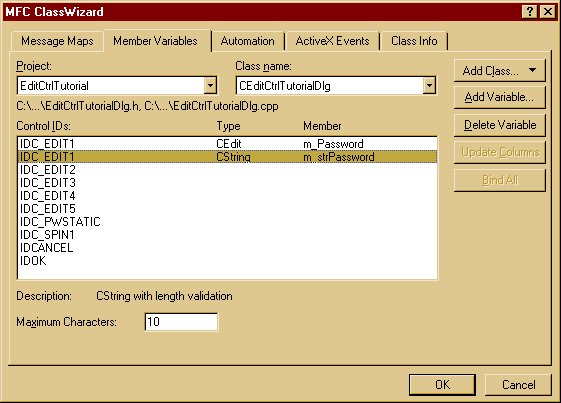Expand the Class name combo box
561x403 pixels.
pyautogui.click(x=429, y=86)
